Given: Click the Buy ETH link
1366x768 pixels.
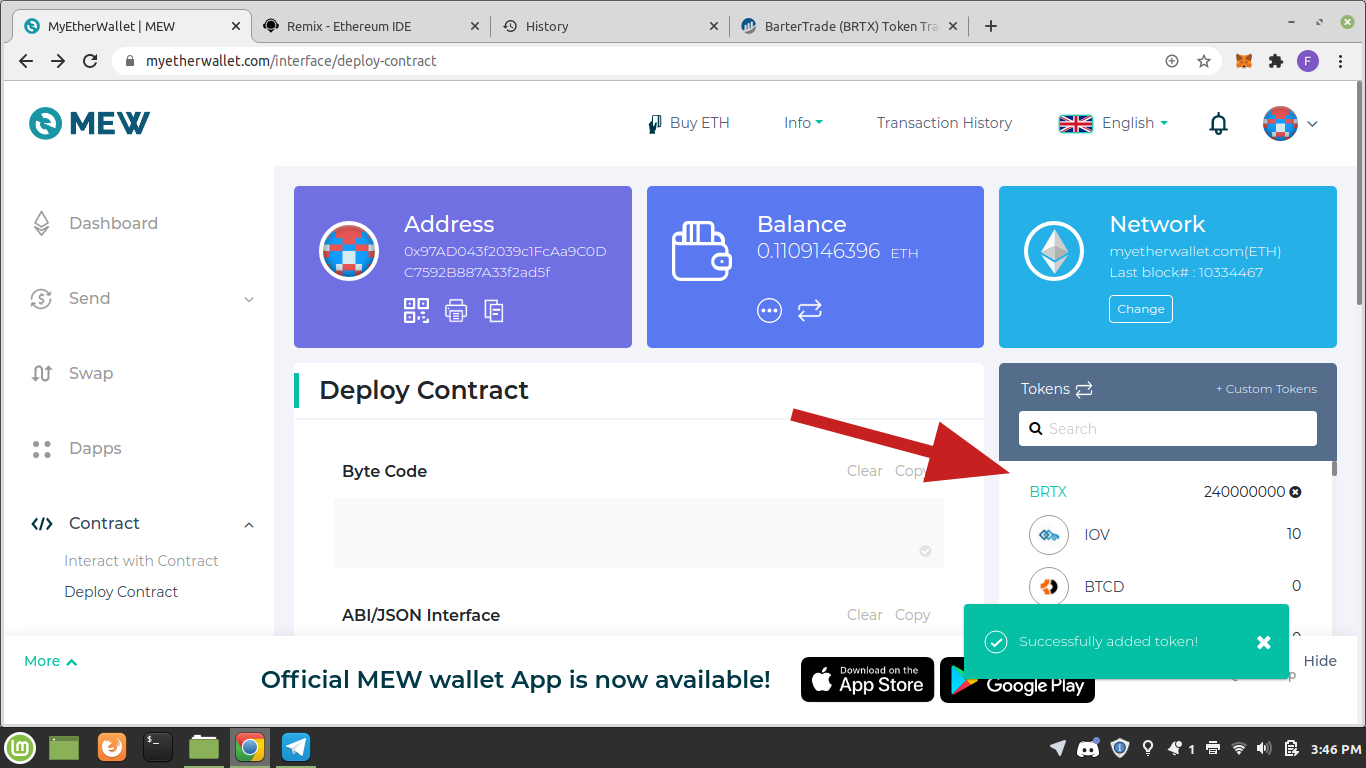Looking at the screenshot, I should coord(689,123).
